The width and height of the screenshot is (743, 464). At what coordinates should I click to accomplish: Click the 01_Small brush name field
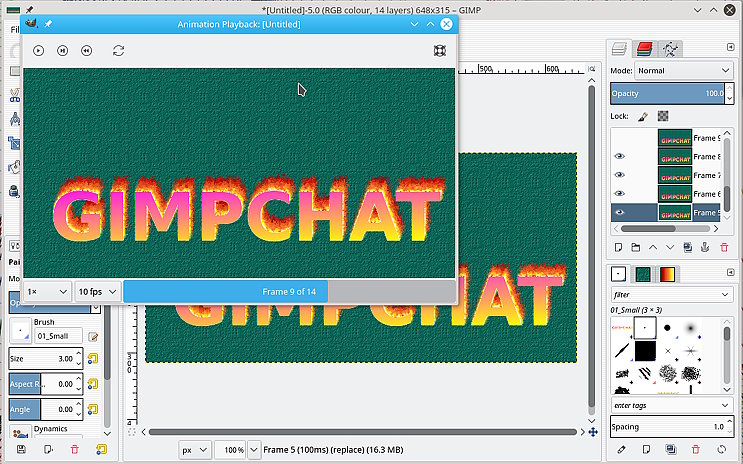coord(58,336)
